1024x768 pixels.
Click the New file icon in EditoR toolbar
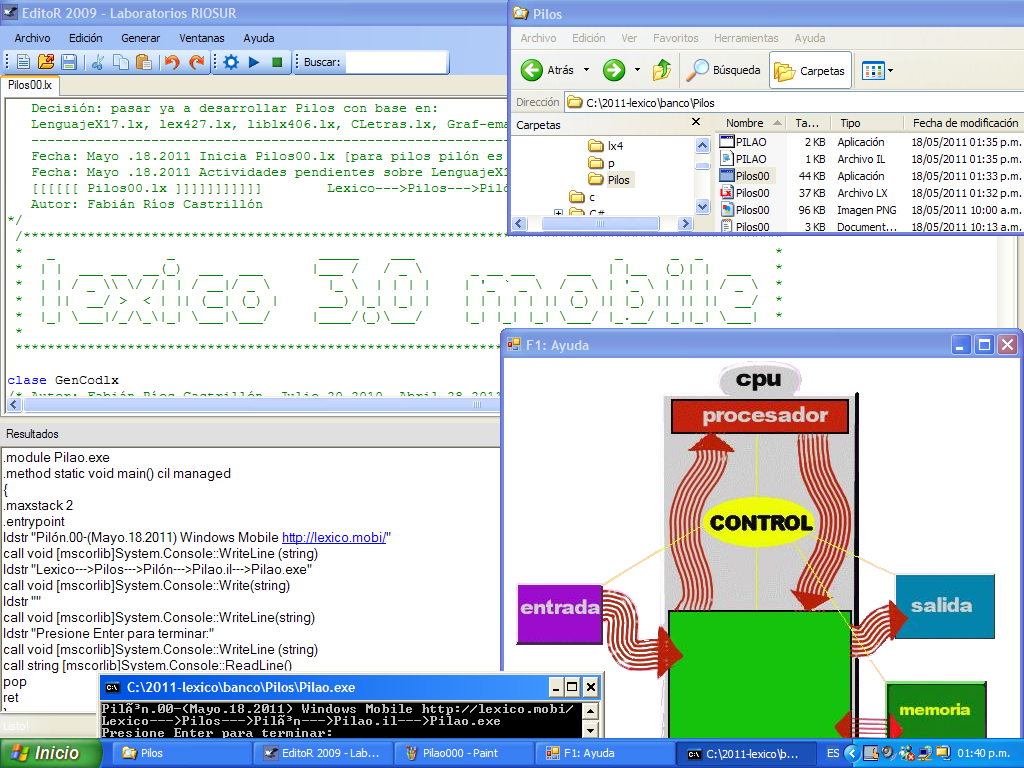tap(22, 62)
